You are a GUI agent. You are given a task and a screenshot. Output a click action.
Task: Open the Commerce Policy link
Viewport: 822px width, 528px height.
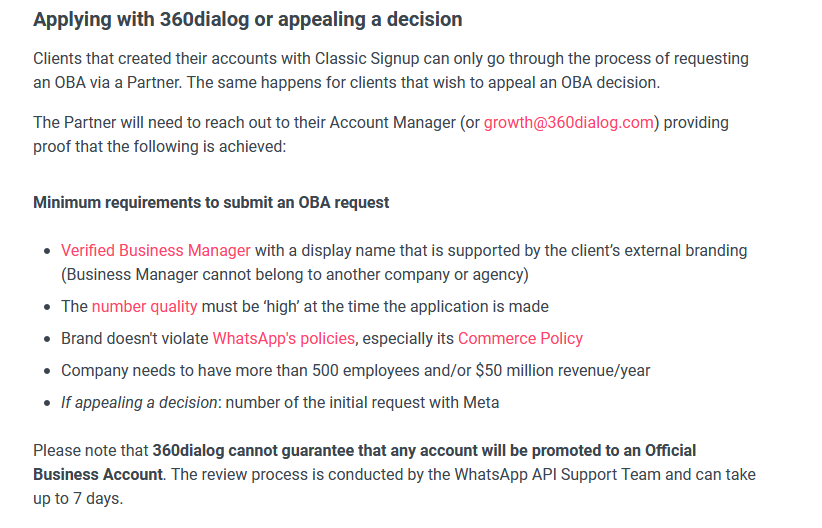pyautogui.click(x=520, y=339)
